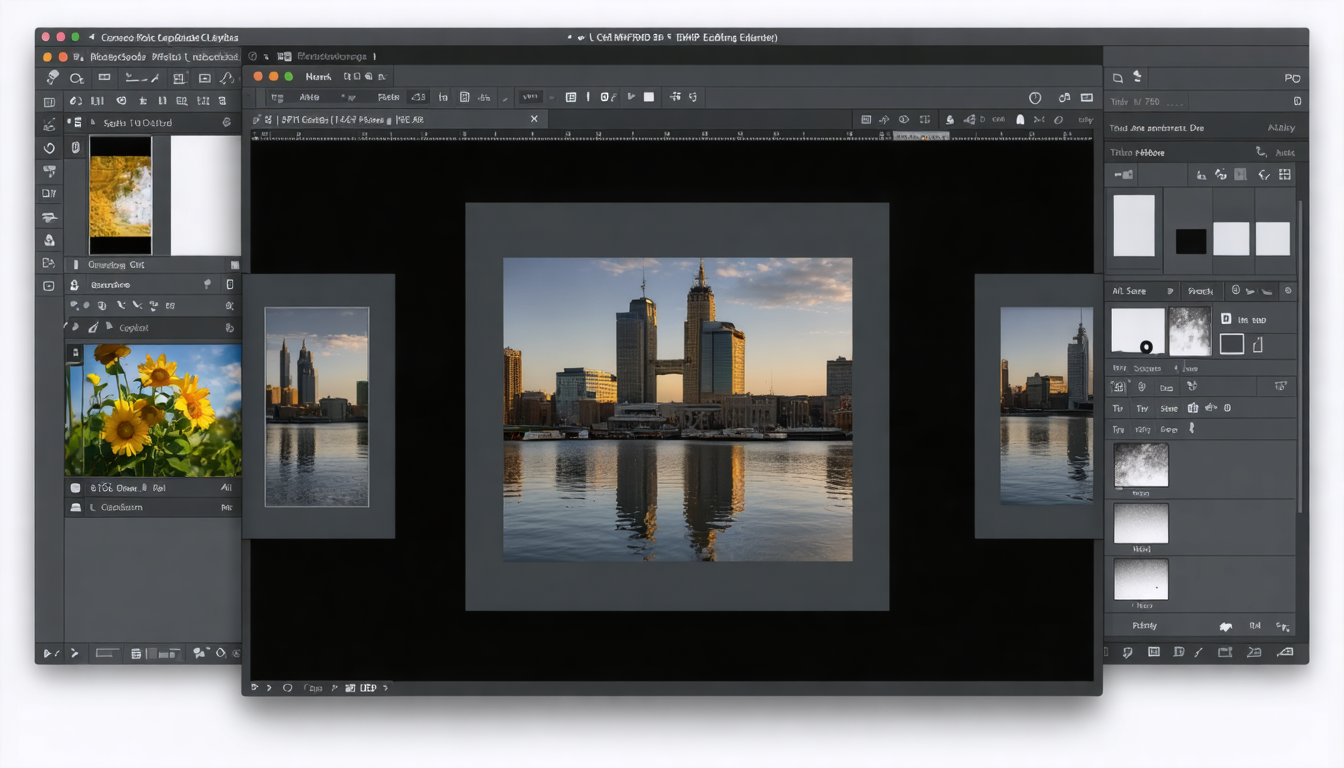Click the bottom-right corner icon of right panel
1344x768 pixels.
(1285, 652)
